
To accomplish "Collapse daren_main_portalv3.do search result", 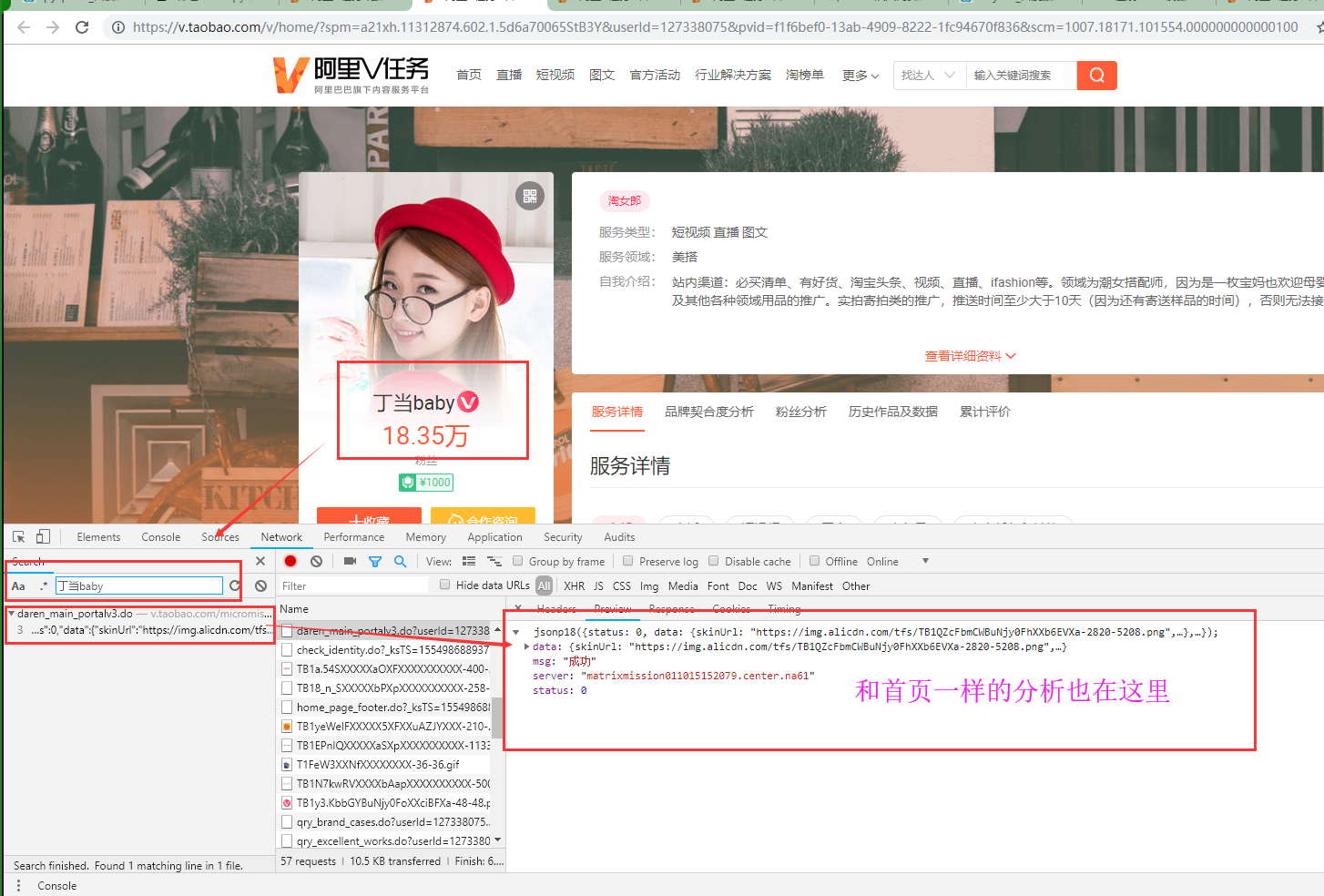I will click(11, 614).
